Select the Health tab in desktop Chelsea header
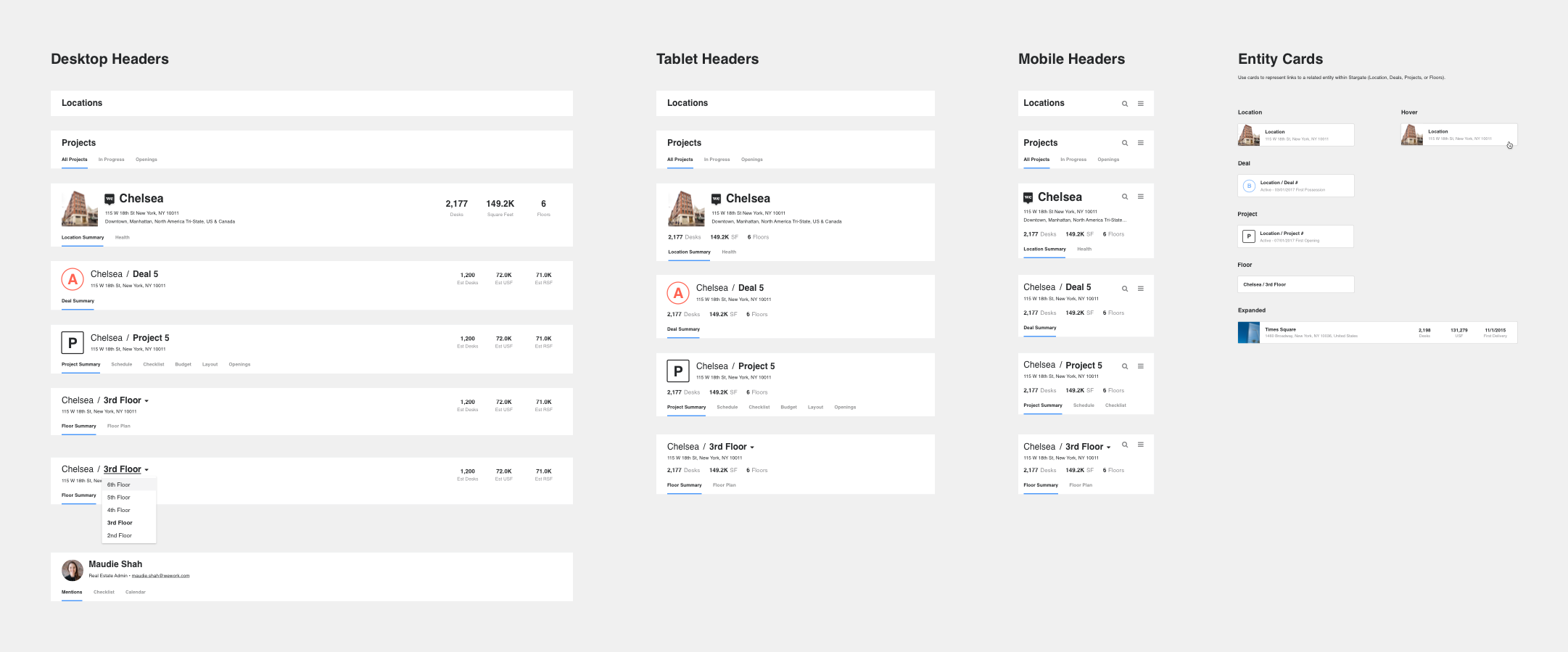1568x652 pixels. [123, 237]
